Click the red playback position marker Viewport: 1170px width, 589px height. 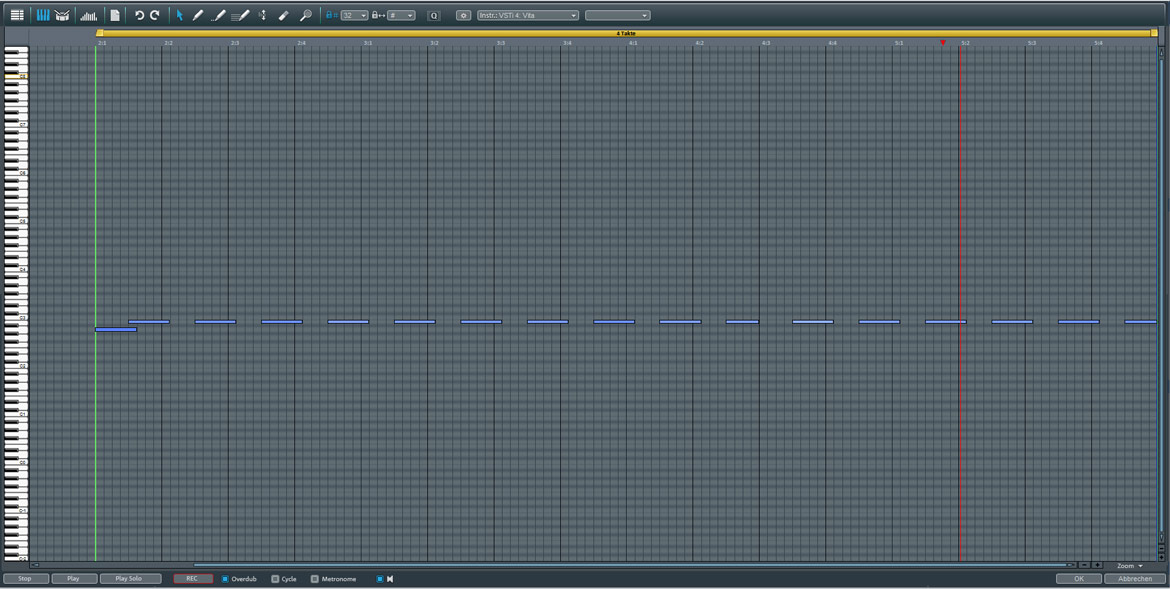[x=943, y=43]
